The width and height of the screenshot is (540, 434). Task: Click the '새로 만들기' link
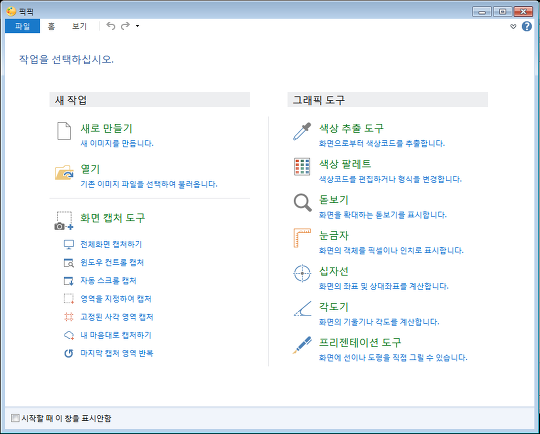click(106, 129)
